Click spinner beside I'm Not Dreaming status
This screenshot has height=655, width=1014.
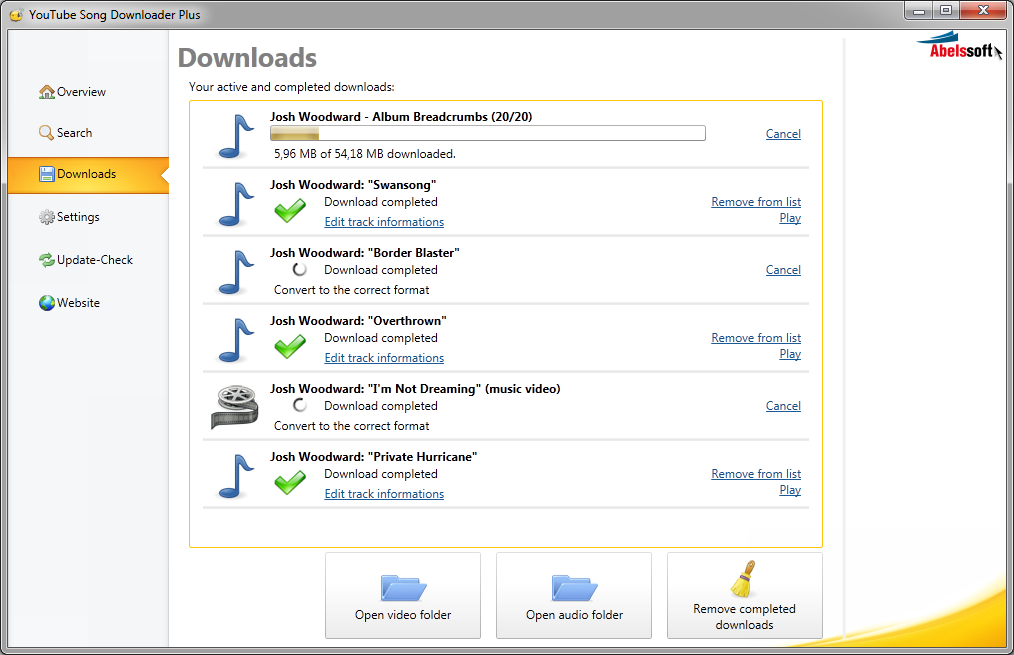click(299, 405)
